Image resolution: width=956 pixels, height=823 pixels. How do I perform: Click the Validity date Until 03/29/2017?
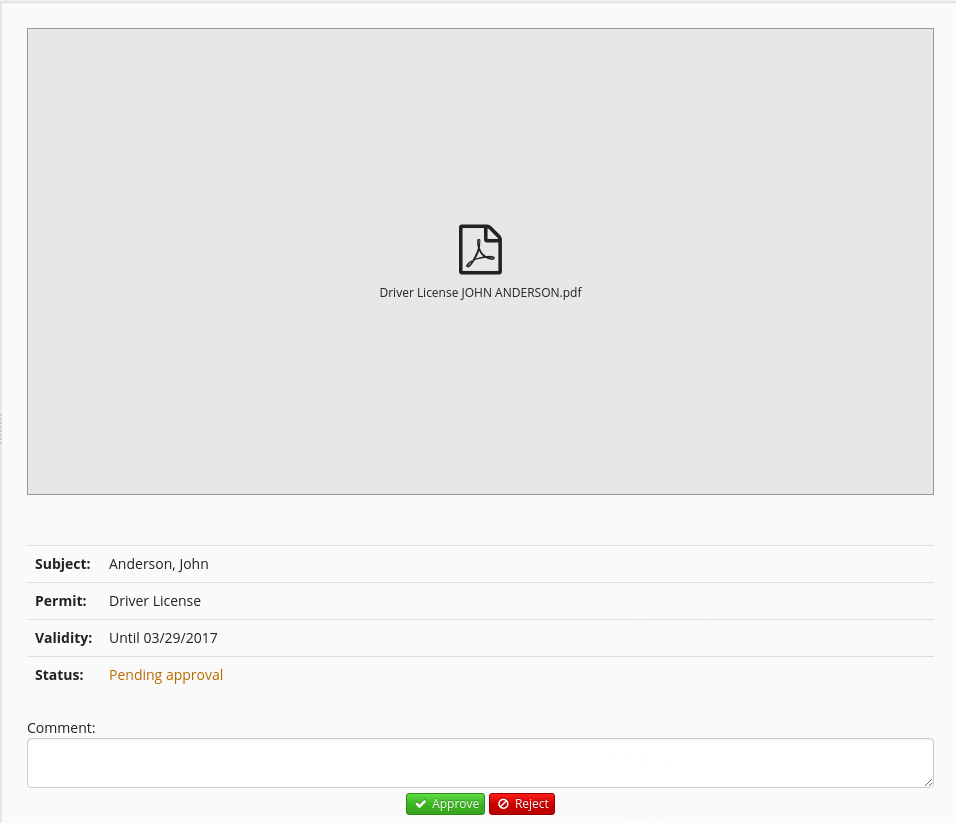click(163, 637)
